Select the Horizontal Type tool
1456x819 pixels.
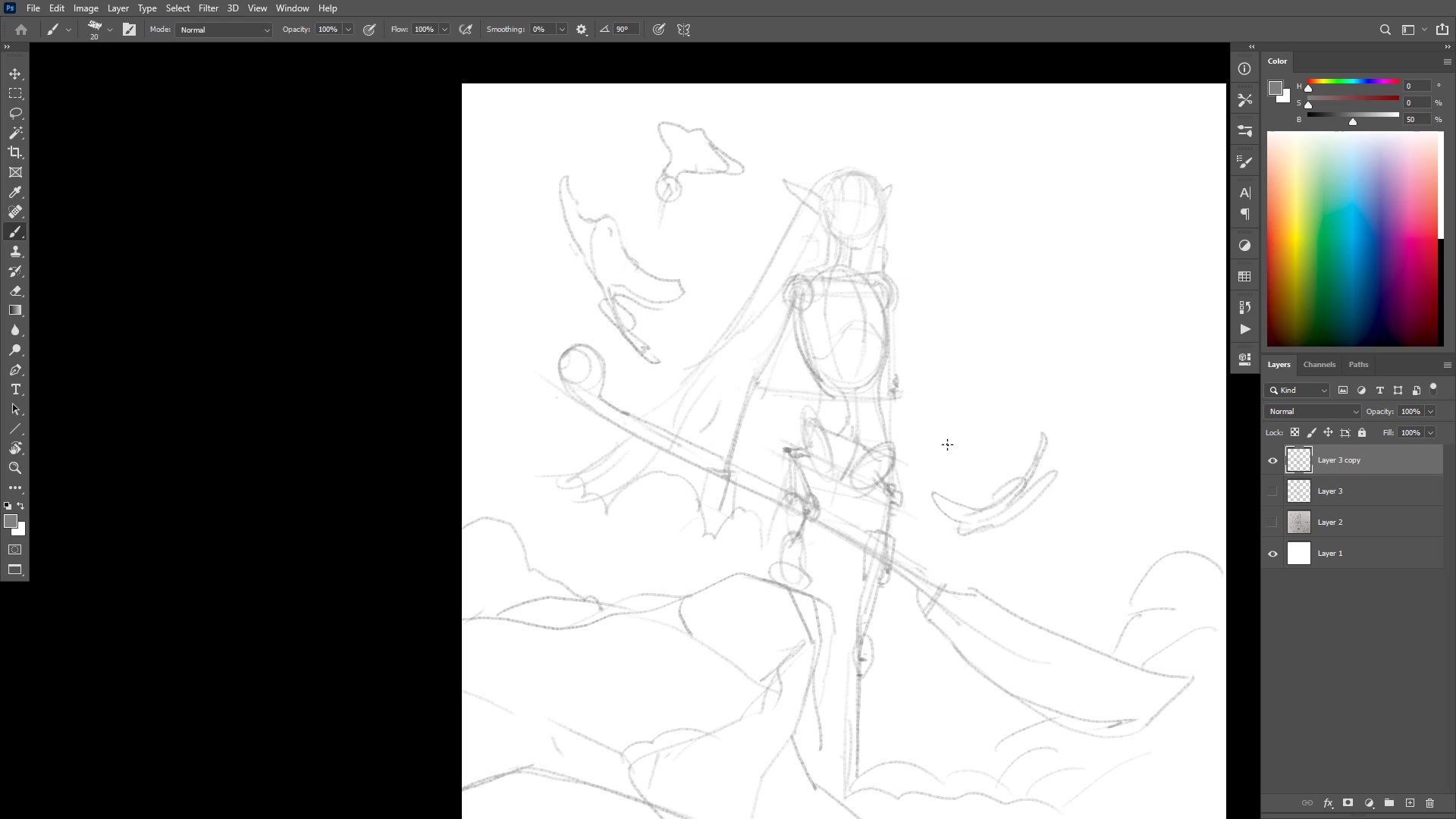(15, 389)
